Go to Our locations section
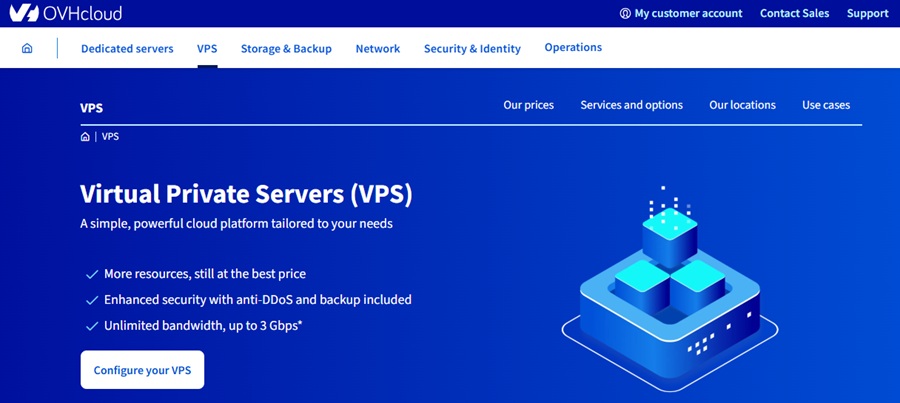Image resolution: width=900 pixels, height=403 pixels. 742,105
